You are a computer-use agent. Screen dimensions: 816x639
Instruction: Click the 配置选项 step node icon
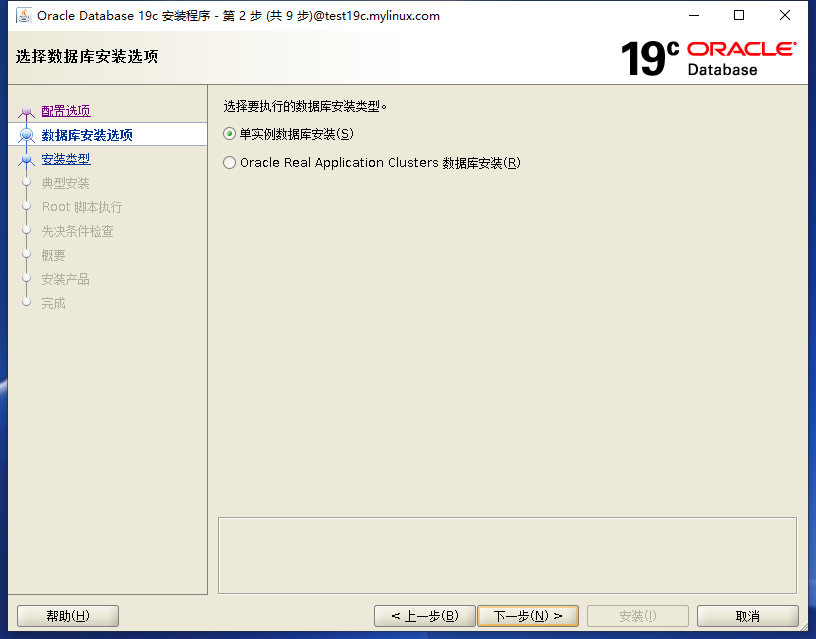tap(27, 111)
